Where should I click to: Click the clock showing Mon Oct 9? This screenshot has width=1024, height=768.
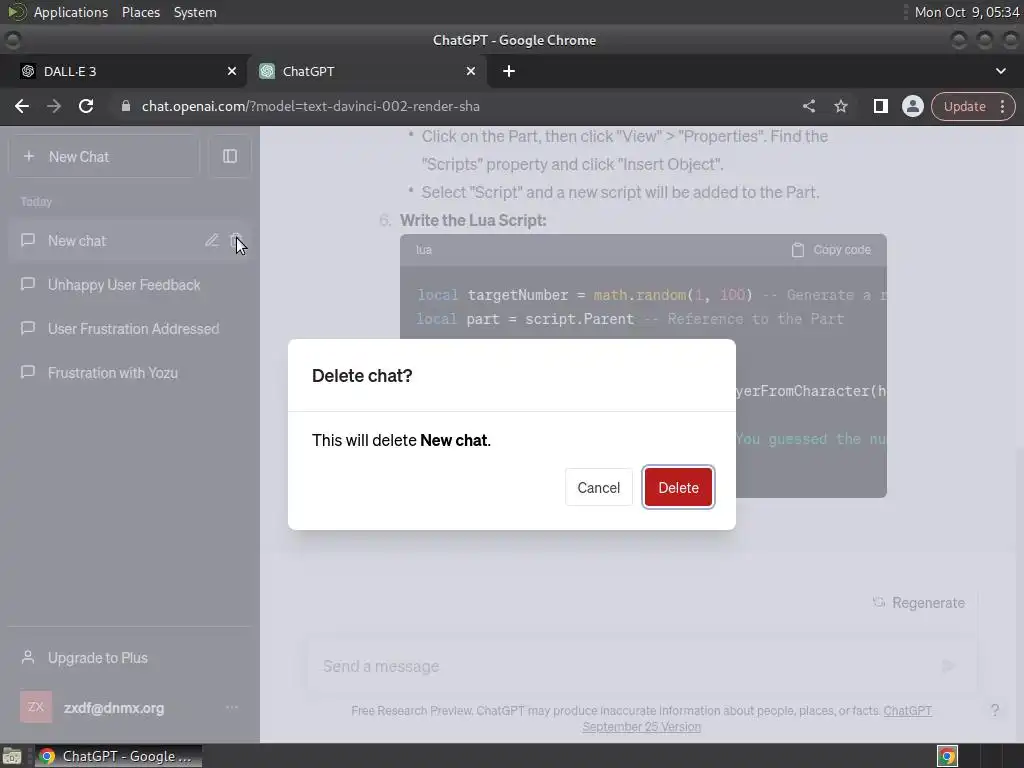(x=967, y=12)
